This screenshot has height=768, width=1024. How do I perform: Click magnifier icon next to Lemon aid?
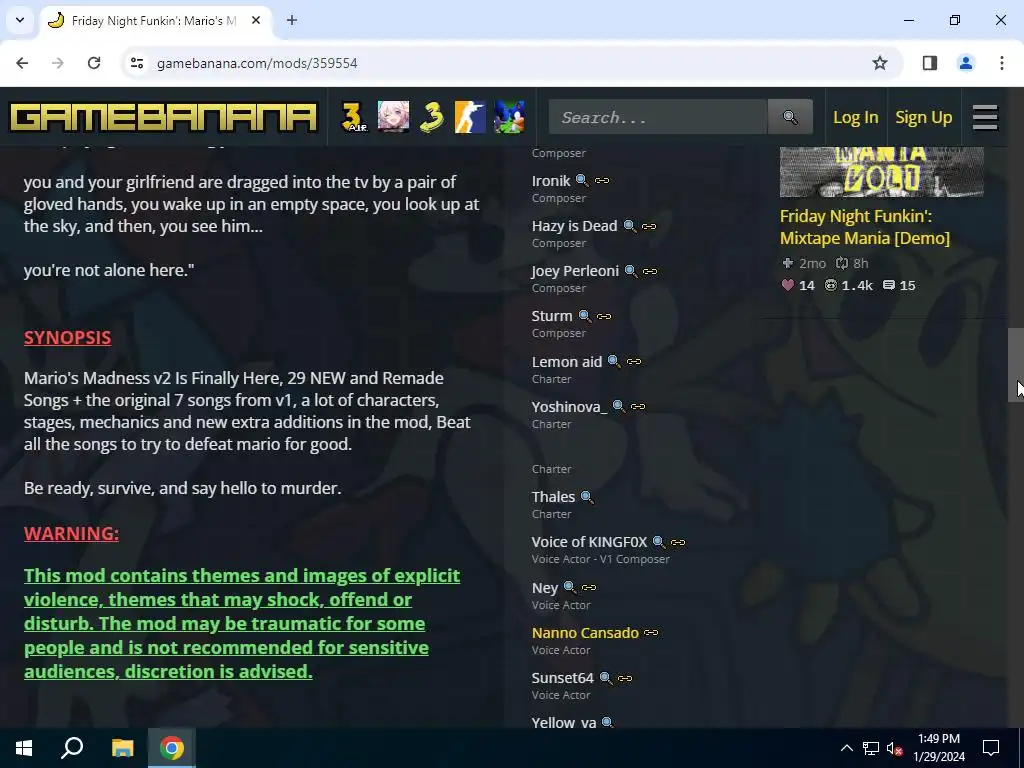pos(614,361)
